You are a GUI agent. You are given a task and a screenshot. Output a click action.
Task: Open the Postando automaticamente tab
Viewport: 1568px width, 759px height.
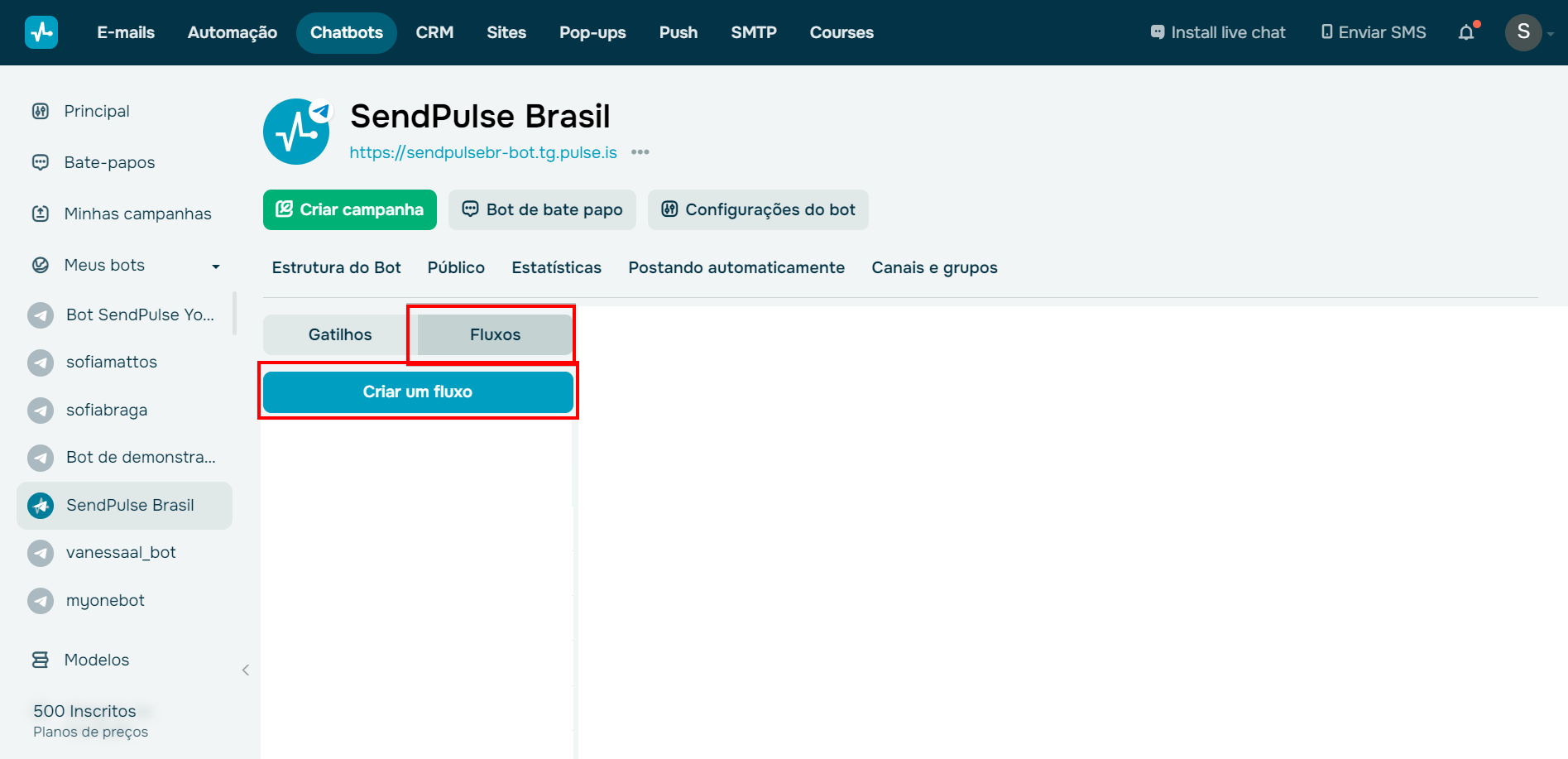736,267
